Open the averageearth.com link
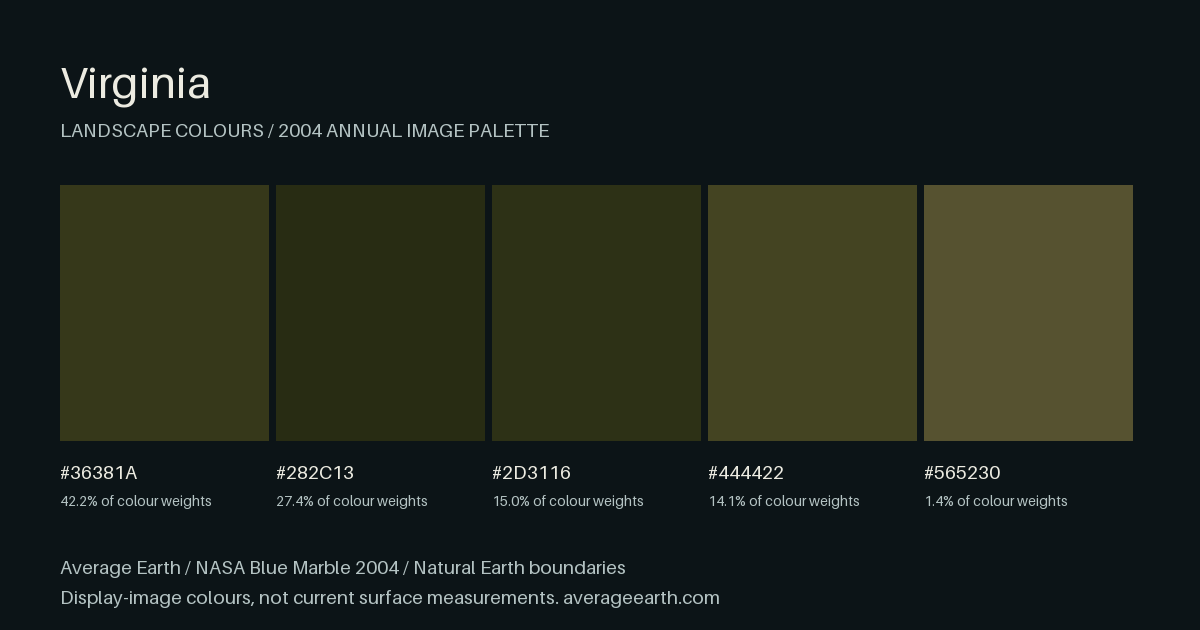The width and height of the screenshot is (1200, 630). pyautogui.click(x=641, y=598)
